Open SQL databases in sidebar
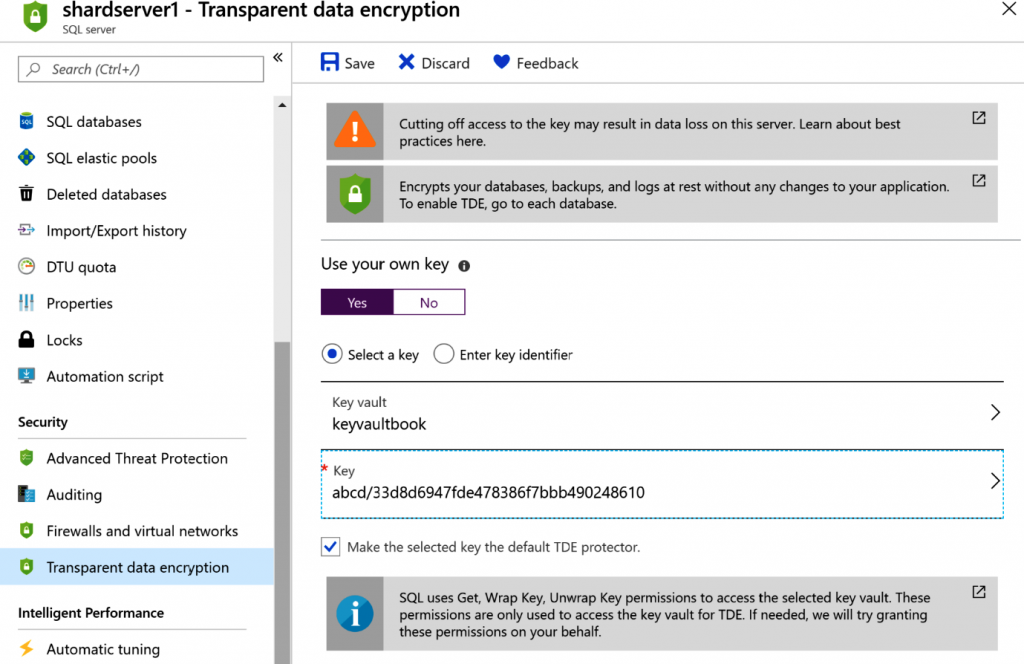This screenshot has width=1024, height=664. pyautogui.click(x=94, y=122)
